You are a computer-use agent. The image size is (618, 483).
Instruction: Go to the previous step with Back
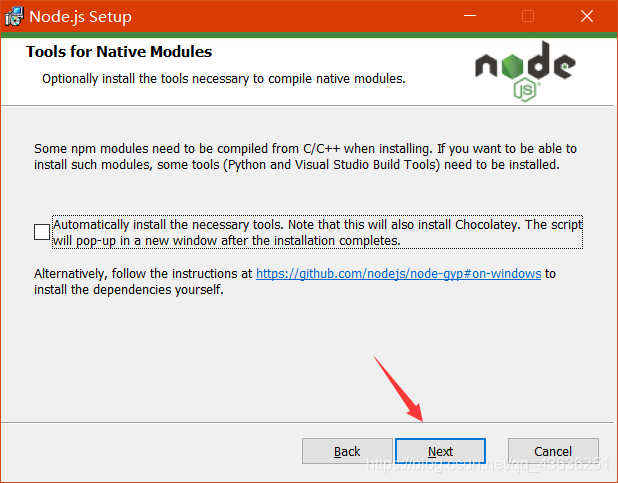(x=347, y=451)
